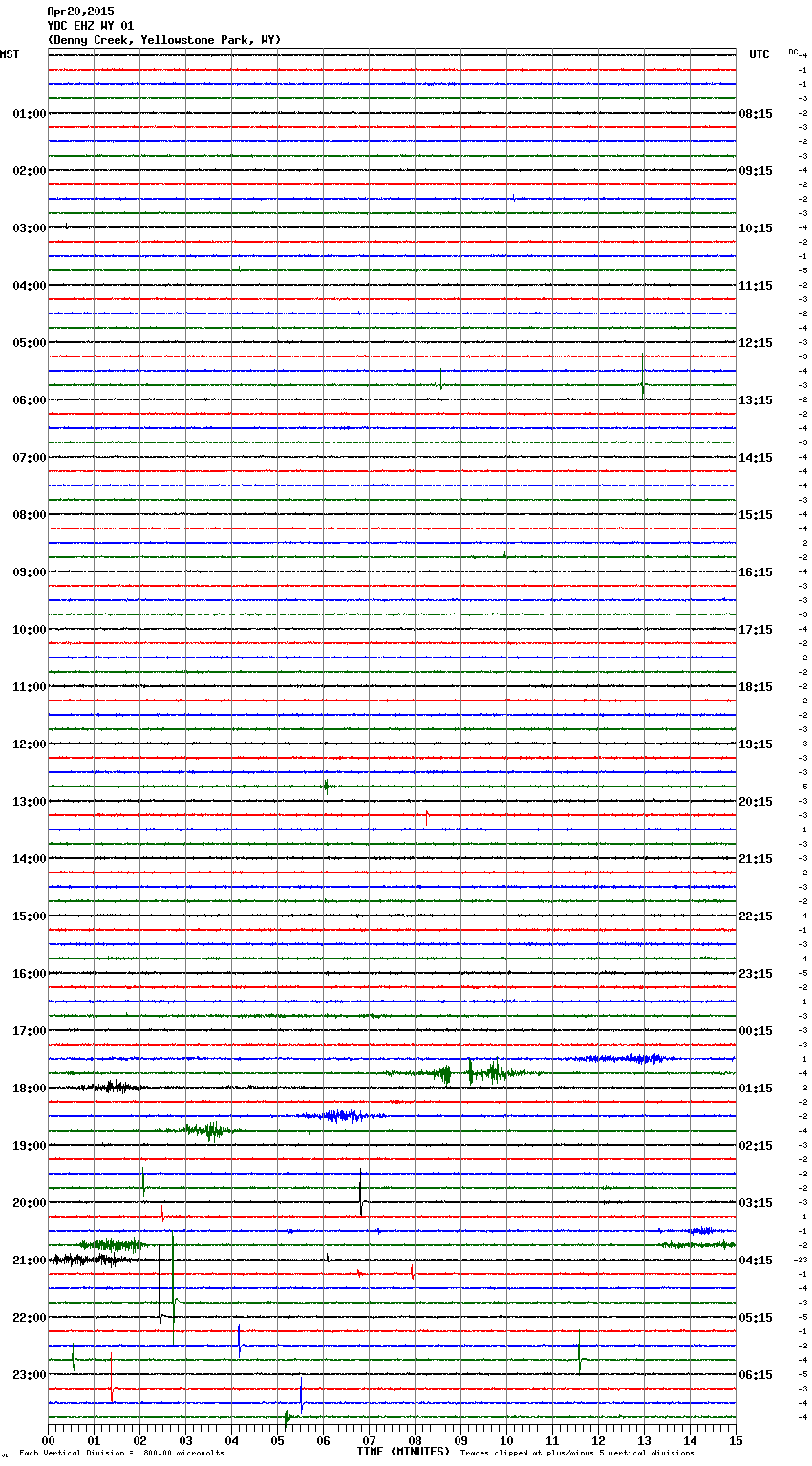Click the 14:15 UTC time label

pyautogui.click(x=756, y=458)
